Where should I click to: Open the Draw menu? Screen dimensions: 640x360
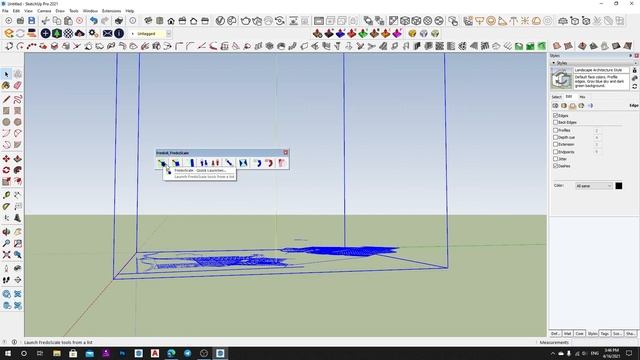60,11
